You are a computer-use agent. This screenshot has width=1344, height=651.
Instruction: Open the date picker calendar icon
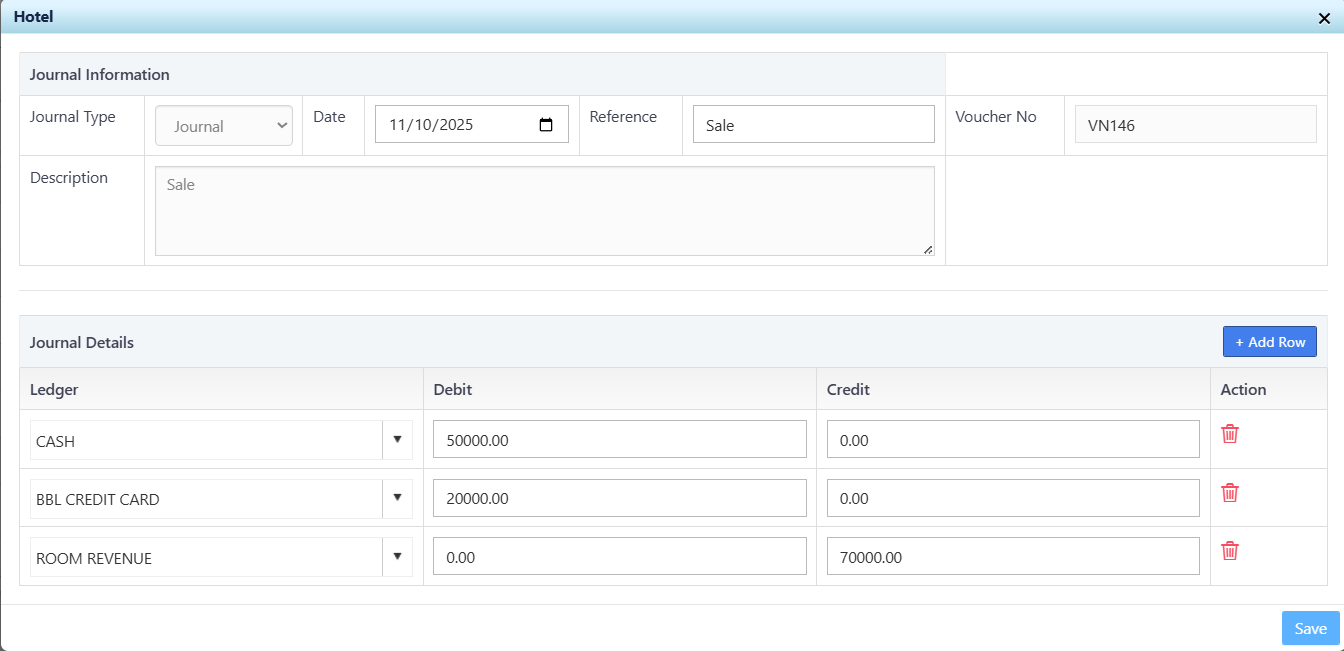click(x=546, y=125)
